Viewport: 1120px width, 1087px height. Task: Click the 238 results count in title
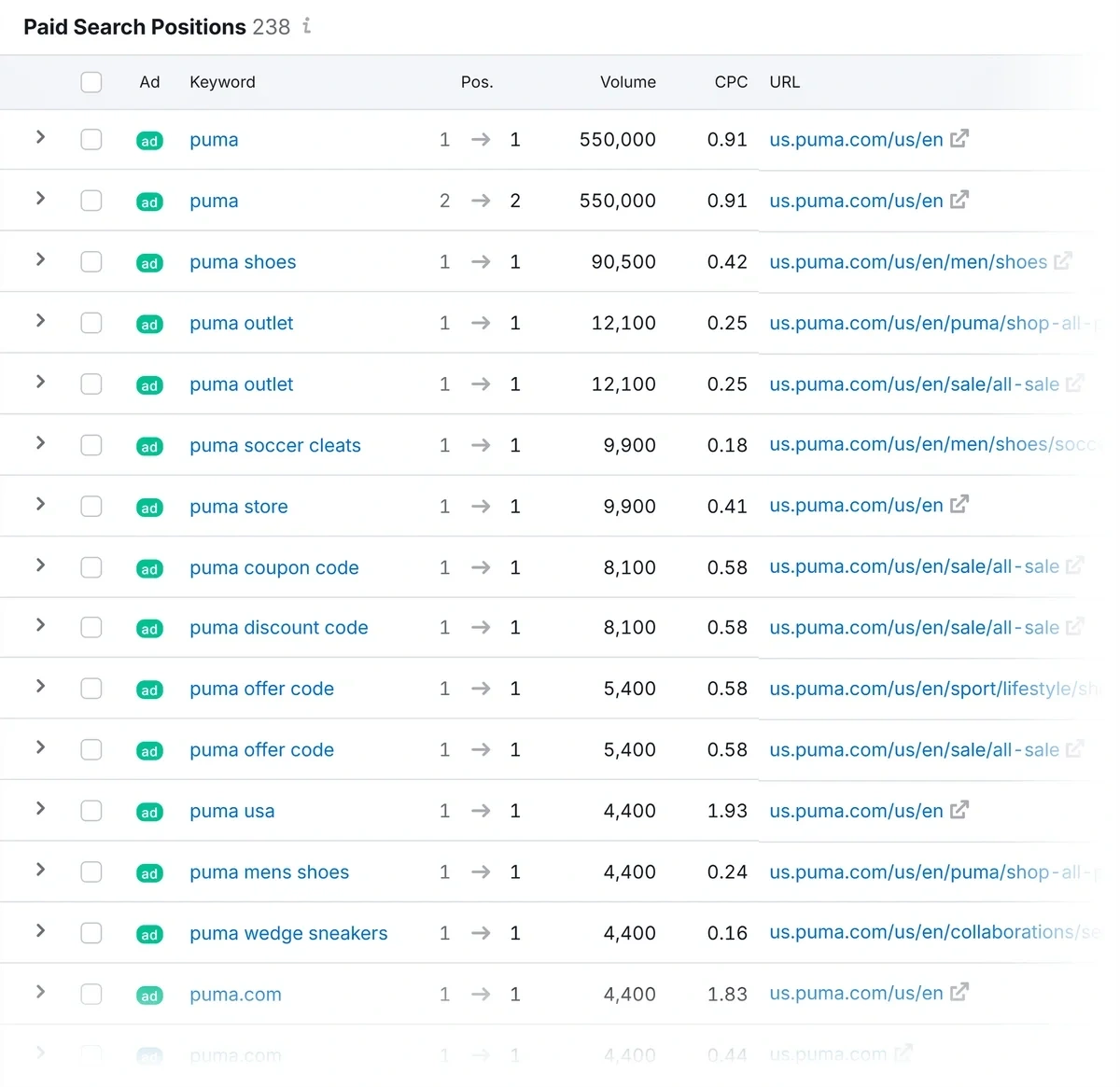272,27
